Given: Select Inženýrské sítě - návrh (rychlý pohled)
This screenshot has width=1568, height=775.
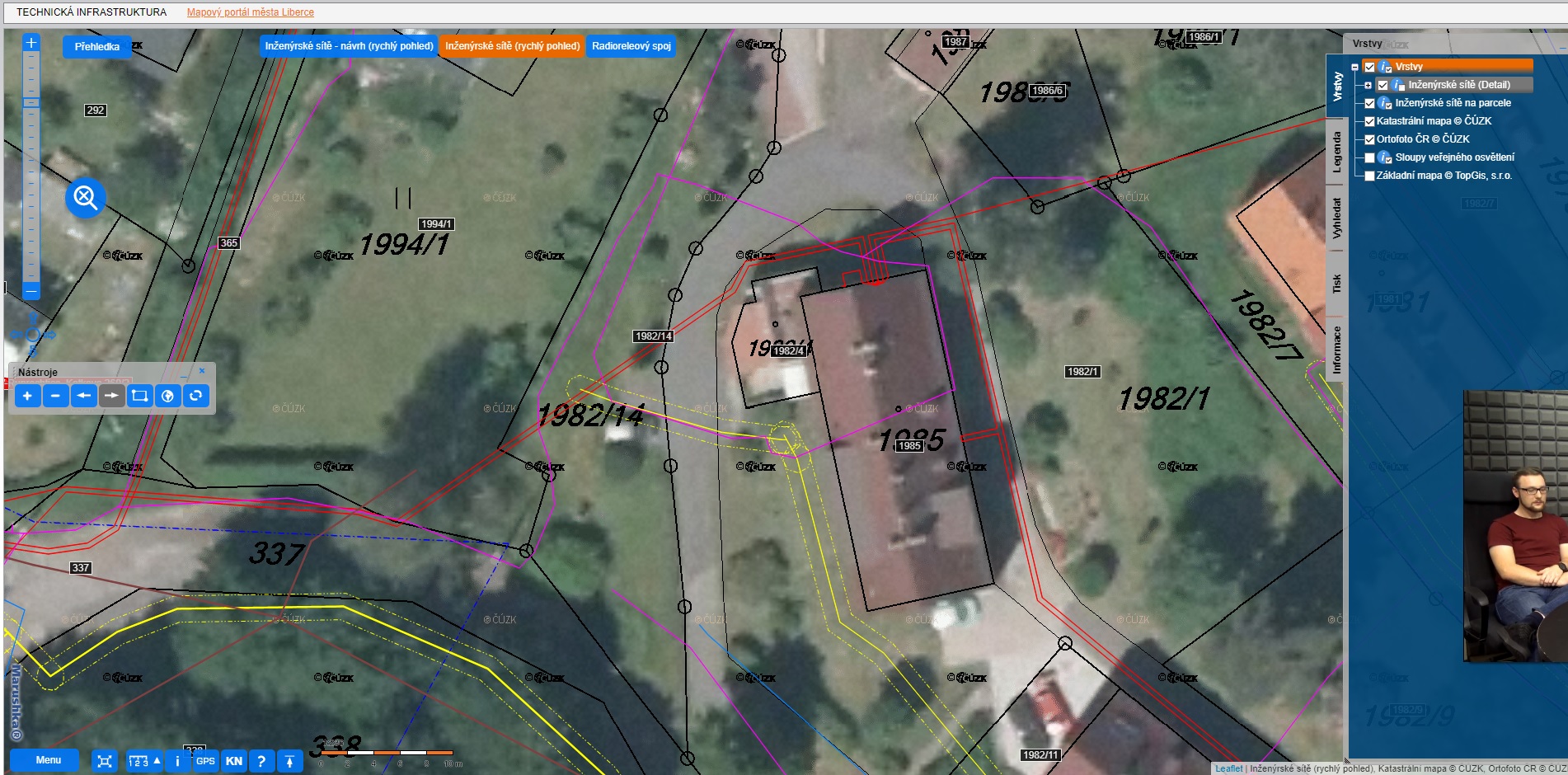Looking at the screenshot, I should (349, 46).
